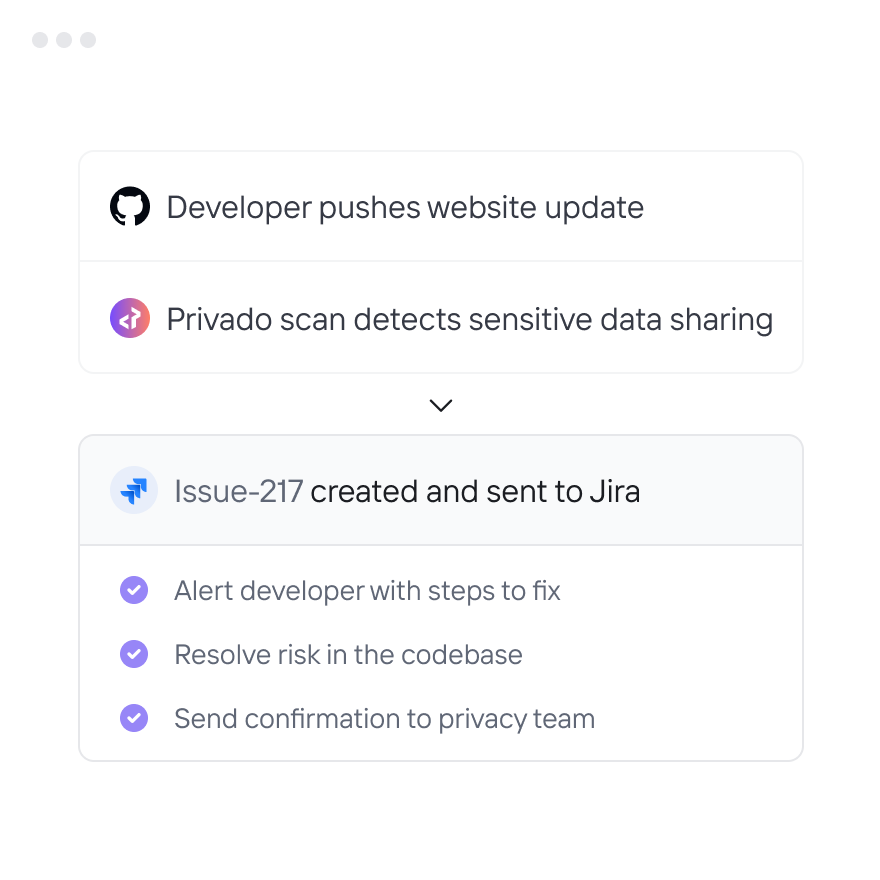Image resolution: width=880 pixels, height=880 pixels.
Task: Click the empty title bar beside window dots
Action: tap(450, 40)
